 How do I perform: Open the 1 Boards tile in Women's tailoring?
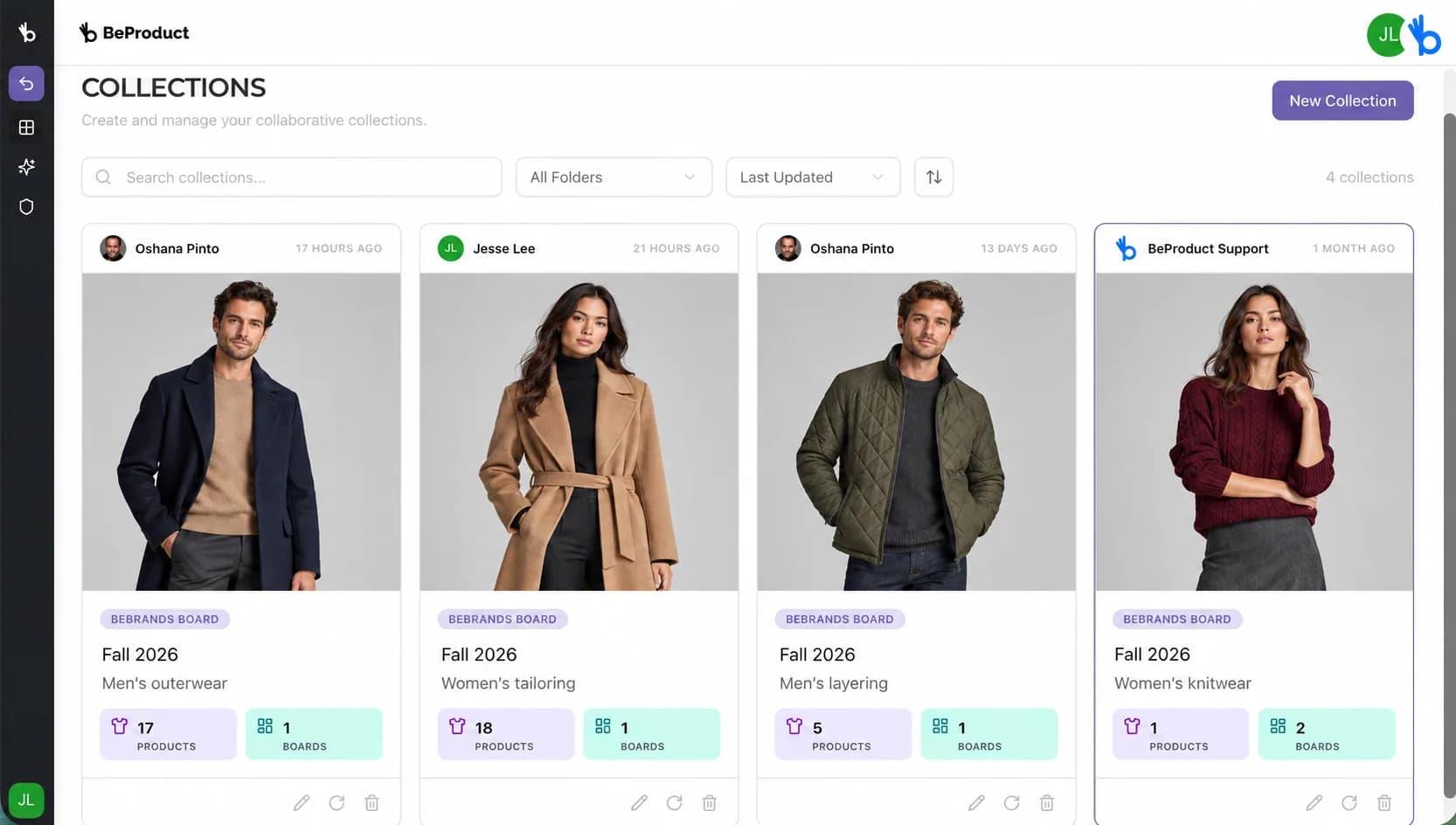651,734
